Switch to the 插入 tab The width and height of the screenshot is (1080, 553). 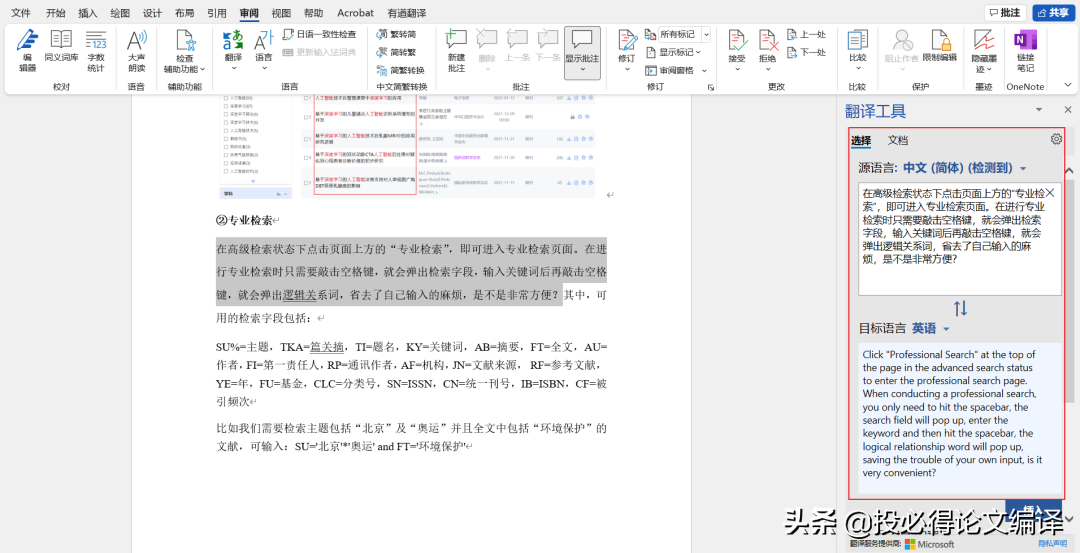click(x=88, y=12)
